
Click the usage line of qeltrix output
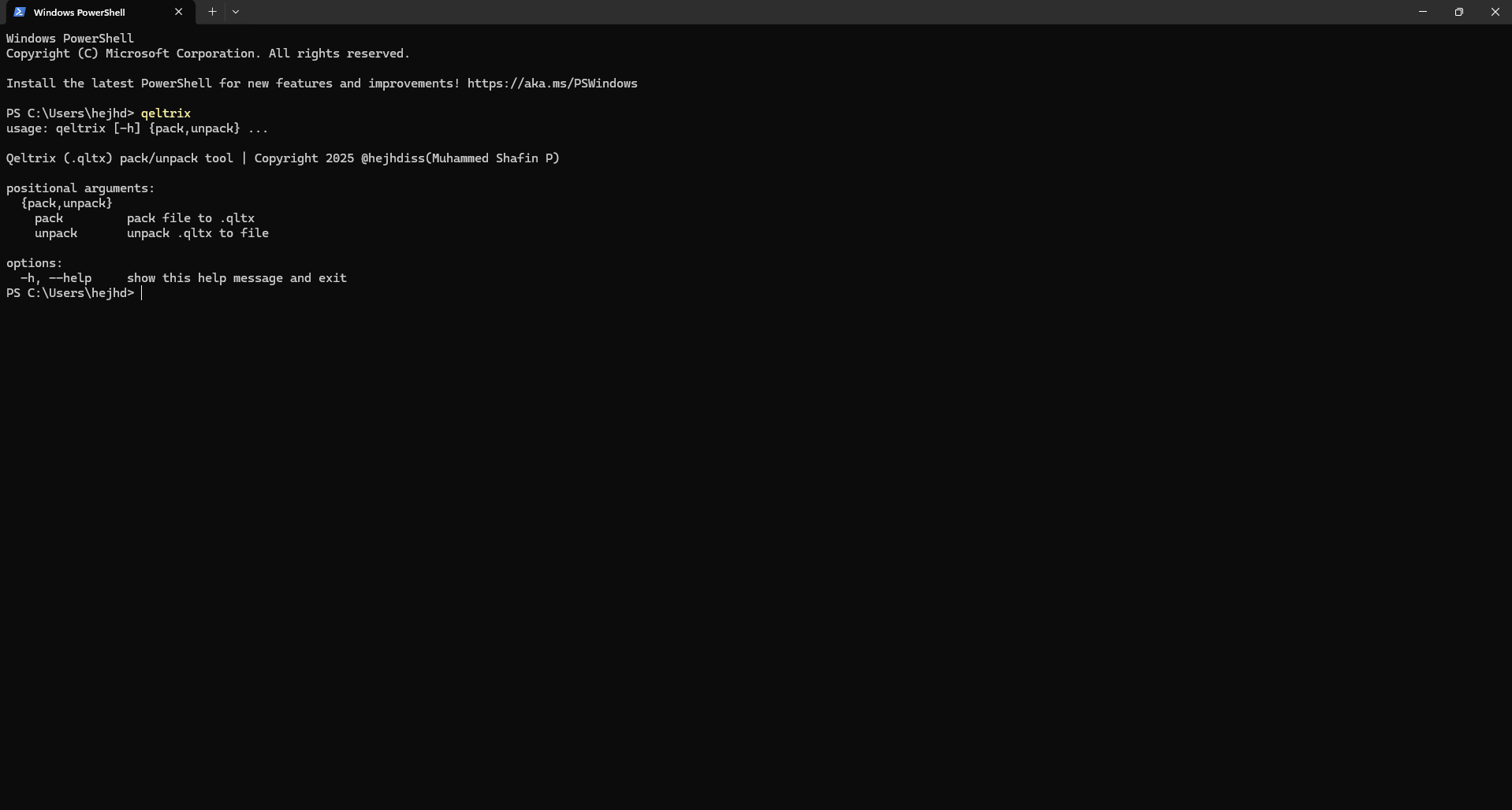point(136,128)
